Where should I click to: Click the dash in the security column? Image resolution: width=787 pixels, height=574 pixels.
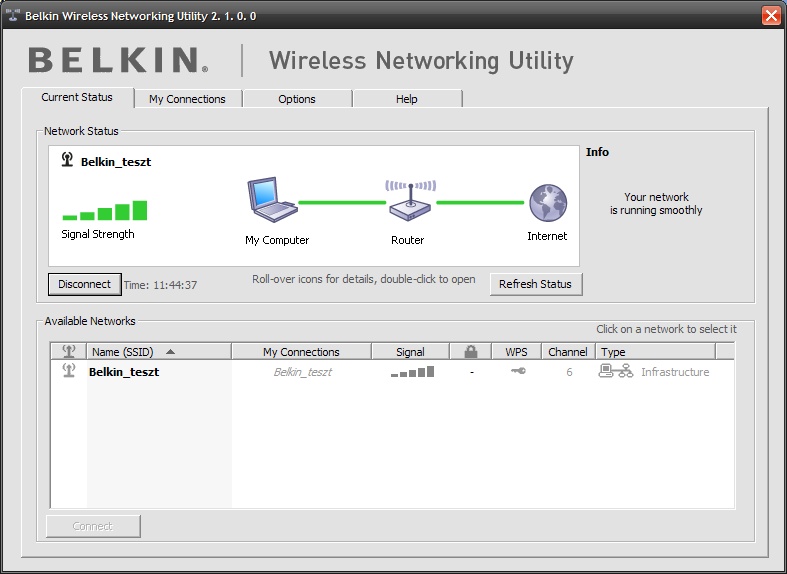[x=471, y=372]
